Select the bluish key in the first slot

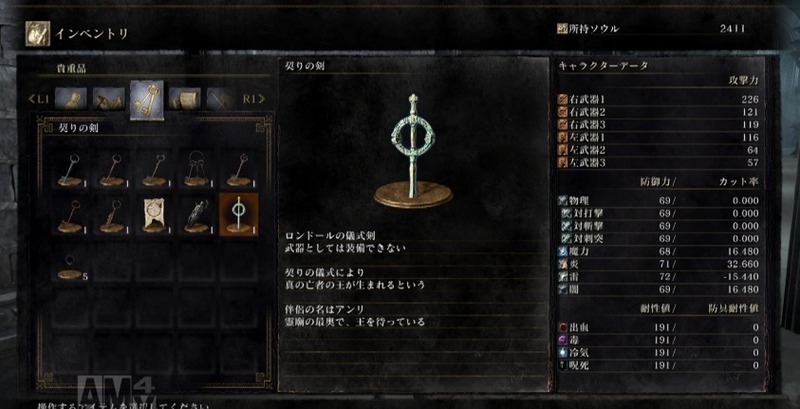[x=69, y=168]
